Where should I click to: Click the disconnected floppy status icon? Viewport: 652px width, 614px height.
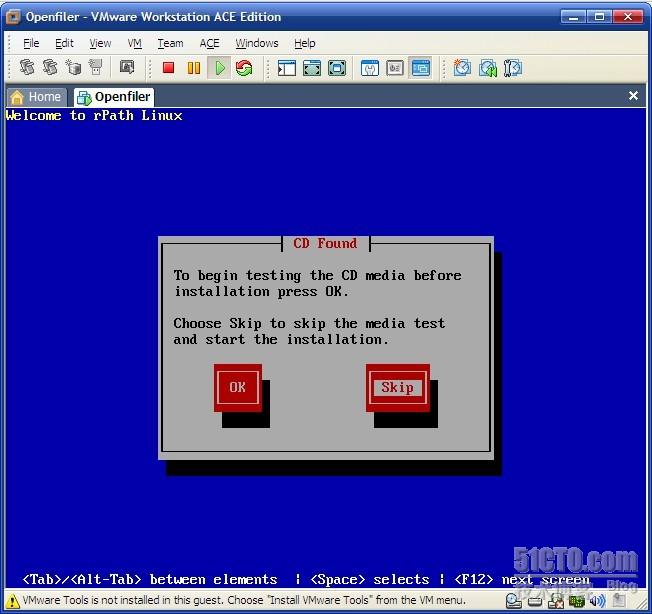tap(556, 601)
